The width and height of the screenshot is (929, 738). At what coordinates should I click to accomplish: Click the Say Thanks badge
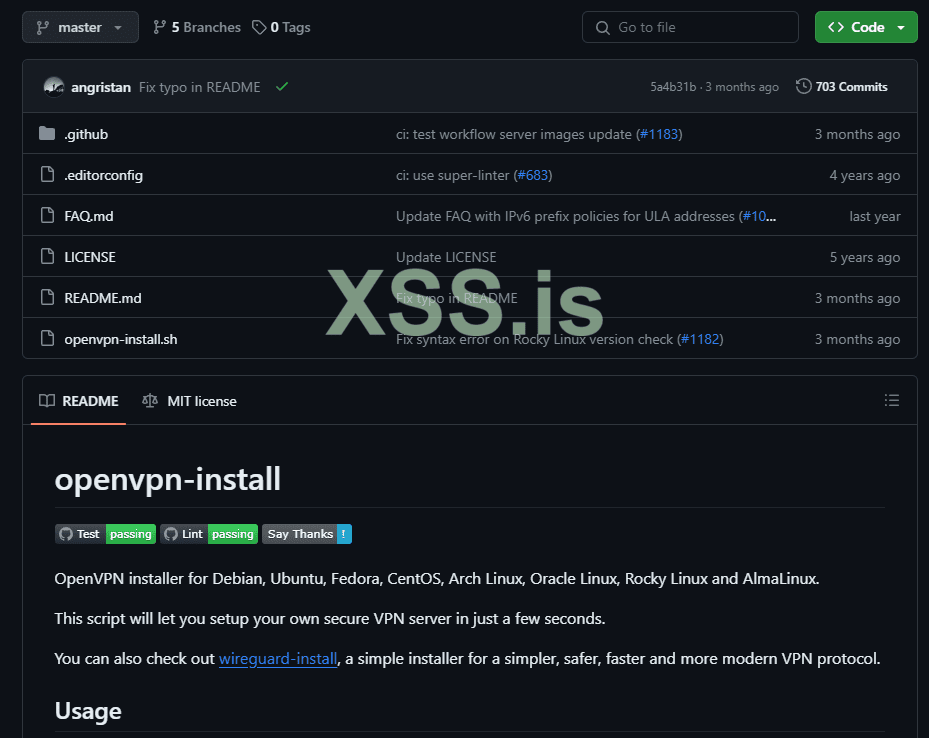307,534
